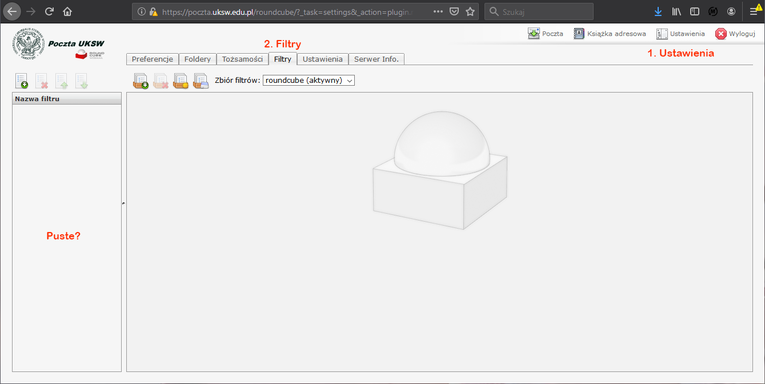Click the add new filter icon
Viewport: 765px width, 384px height.
coord(21,81)
